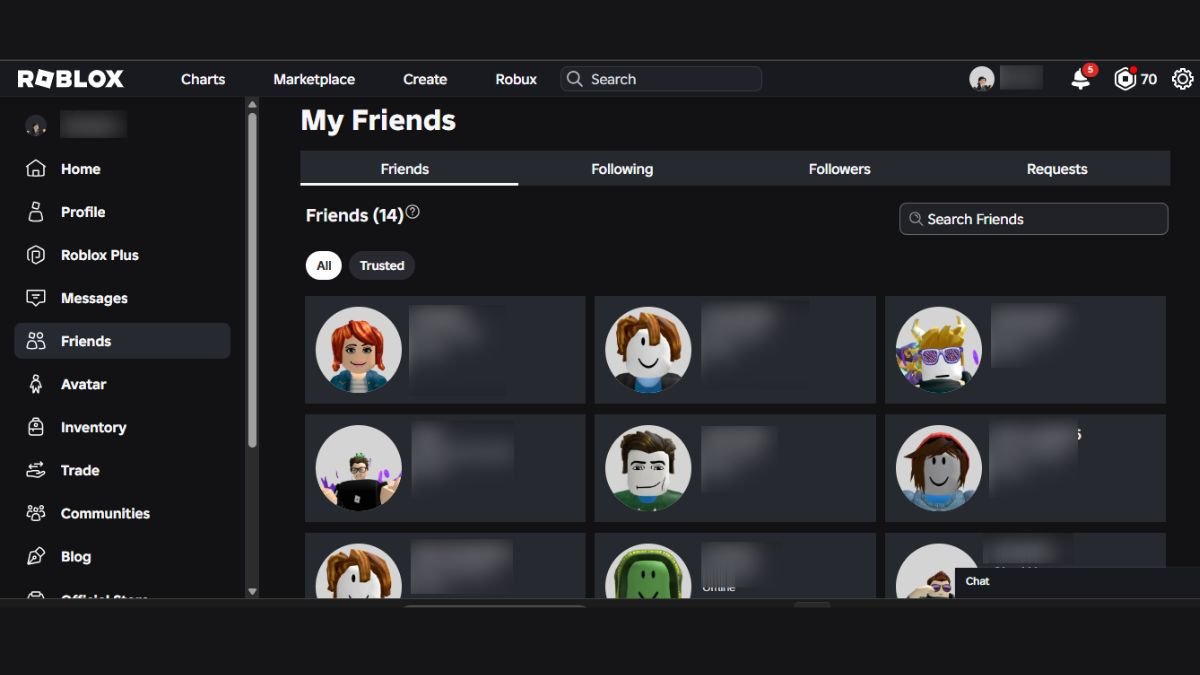Click the Communities group icon

36,513
